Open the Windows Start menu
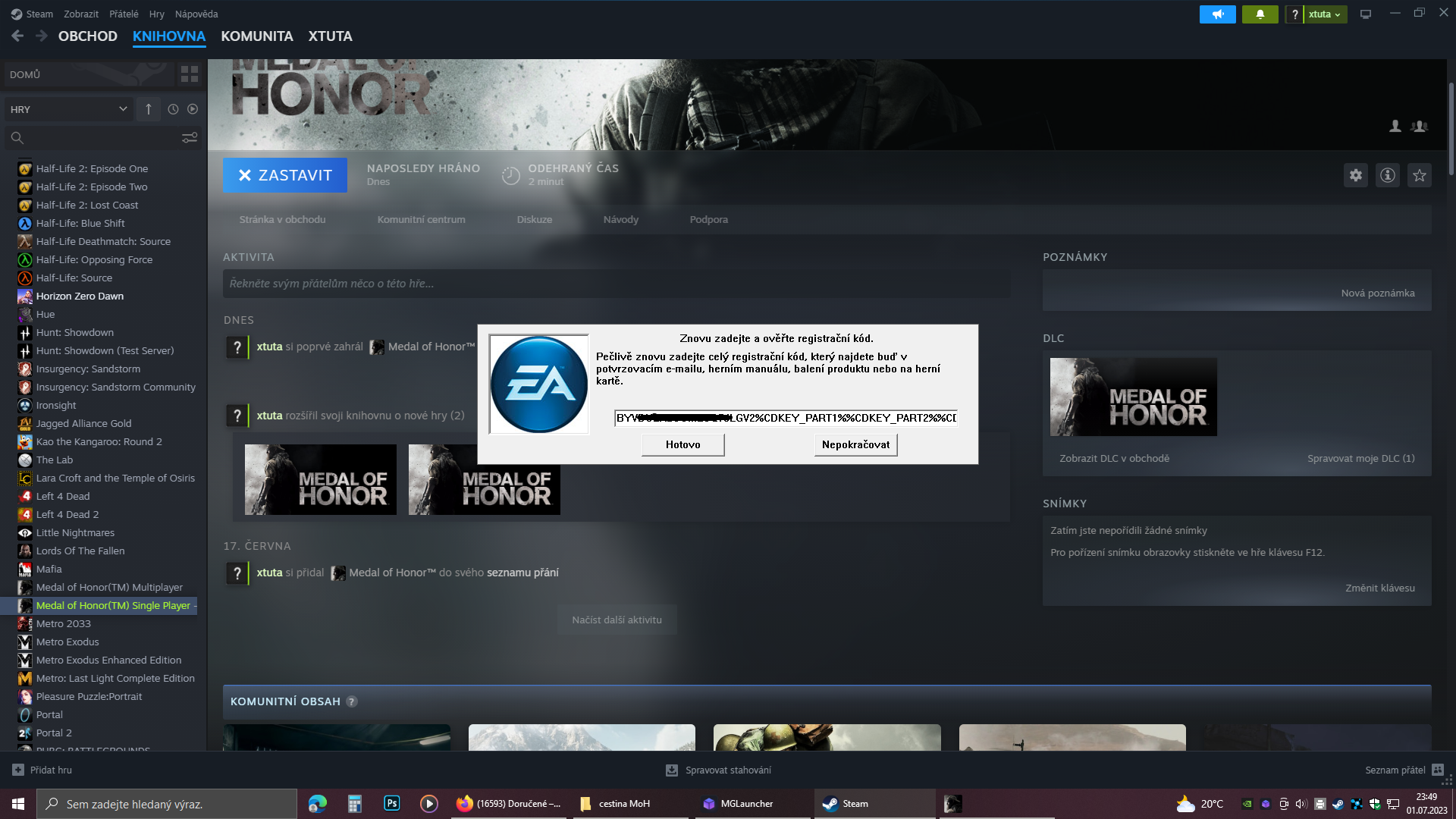This screenshot has width=1456, height=819. click(18, 804)
